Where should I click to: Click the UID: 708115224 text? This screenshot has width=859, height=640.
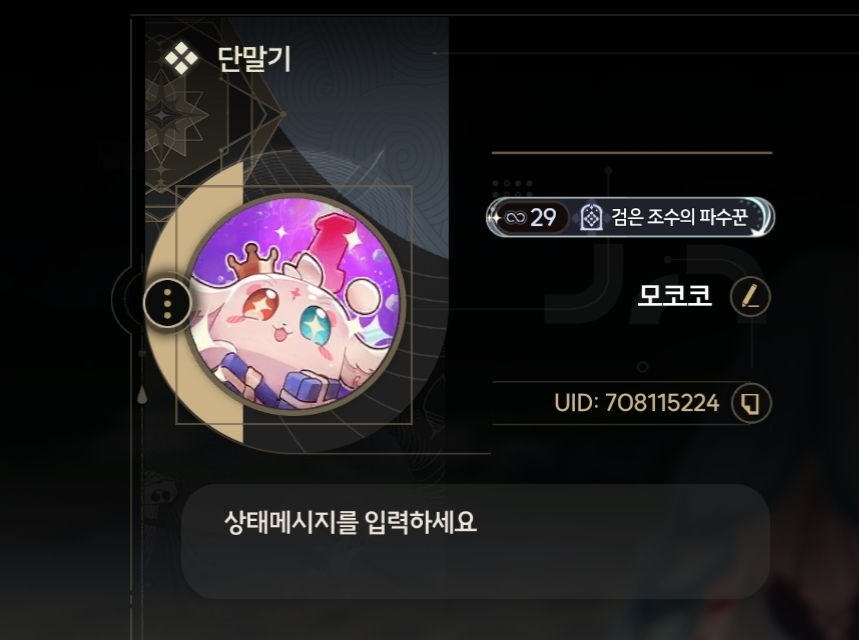click(637, 403)
